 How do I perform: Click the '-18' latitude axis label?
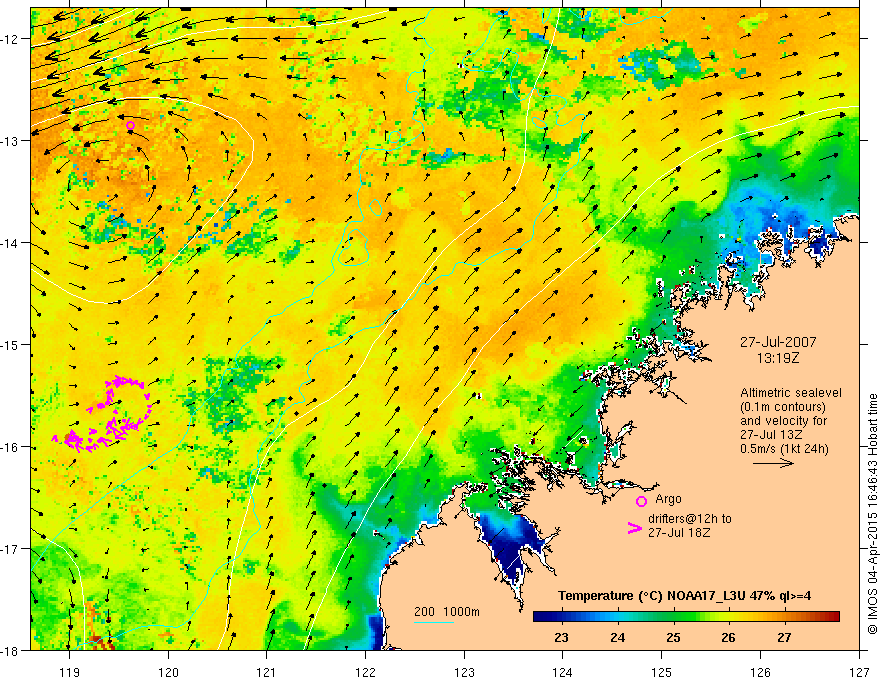(11, 651)
